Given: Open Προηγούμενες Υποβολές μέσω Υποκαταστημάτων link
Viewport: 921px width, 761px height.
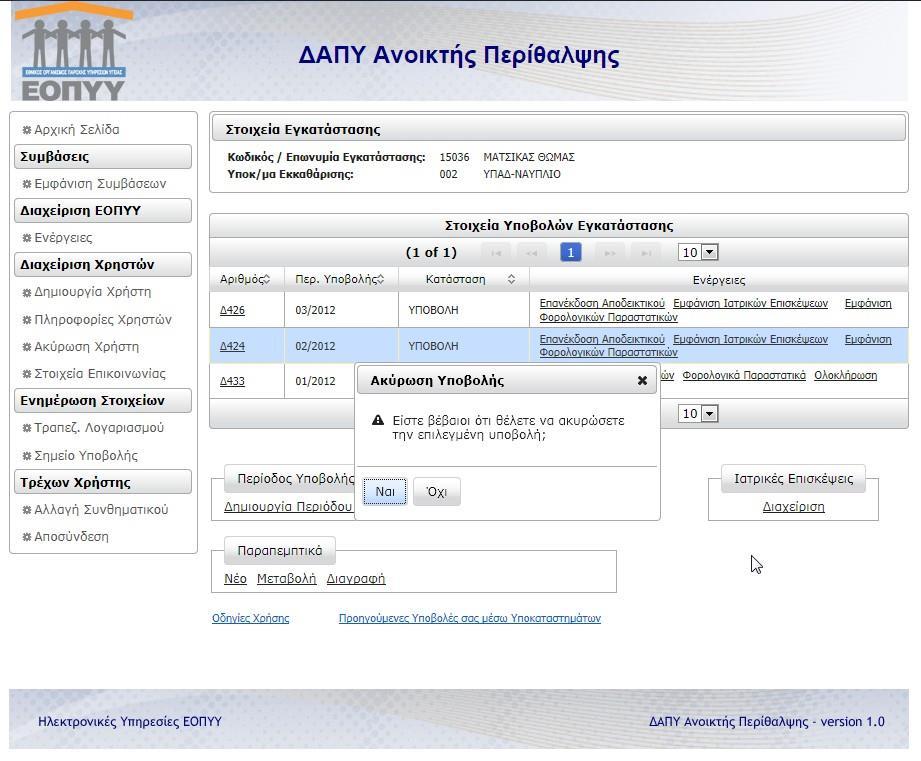Looking at the screenshot, I should click(x=469, y=618).
